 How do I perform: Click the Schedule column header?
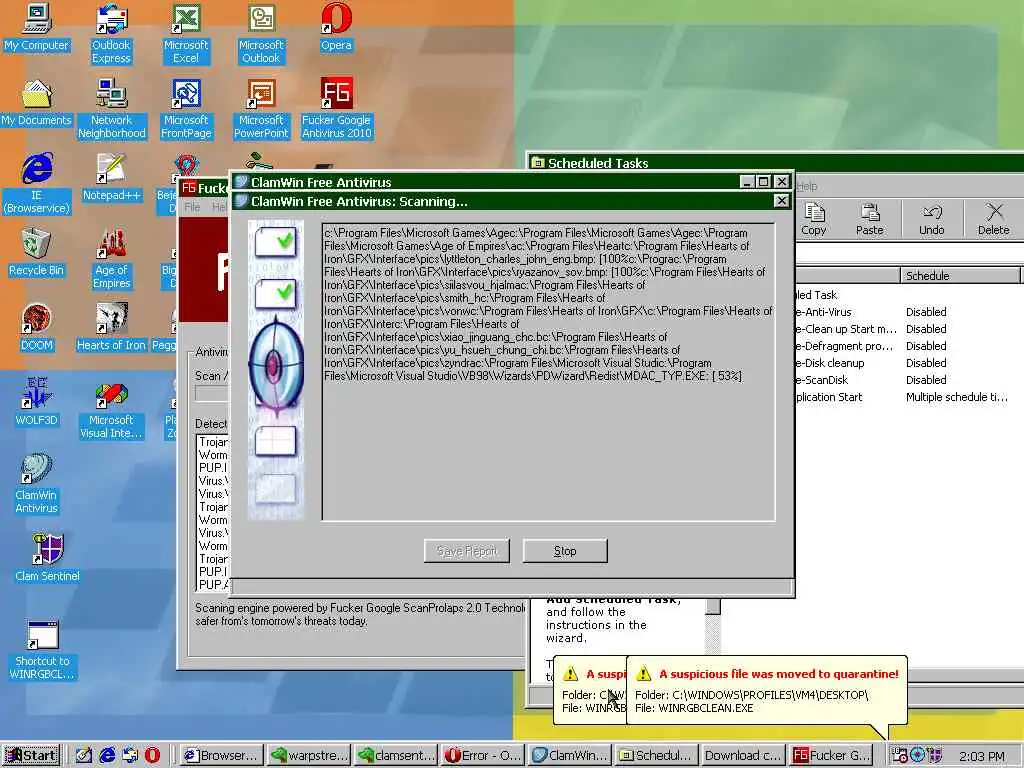(960, 276)
